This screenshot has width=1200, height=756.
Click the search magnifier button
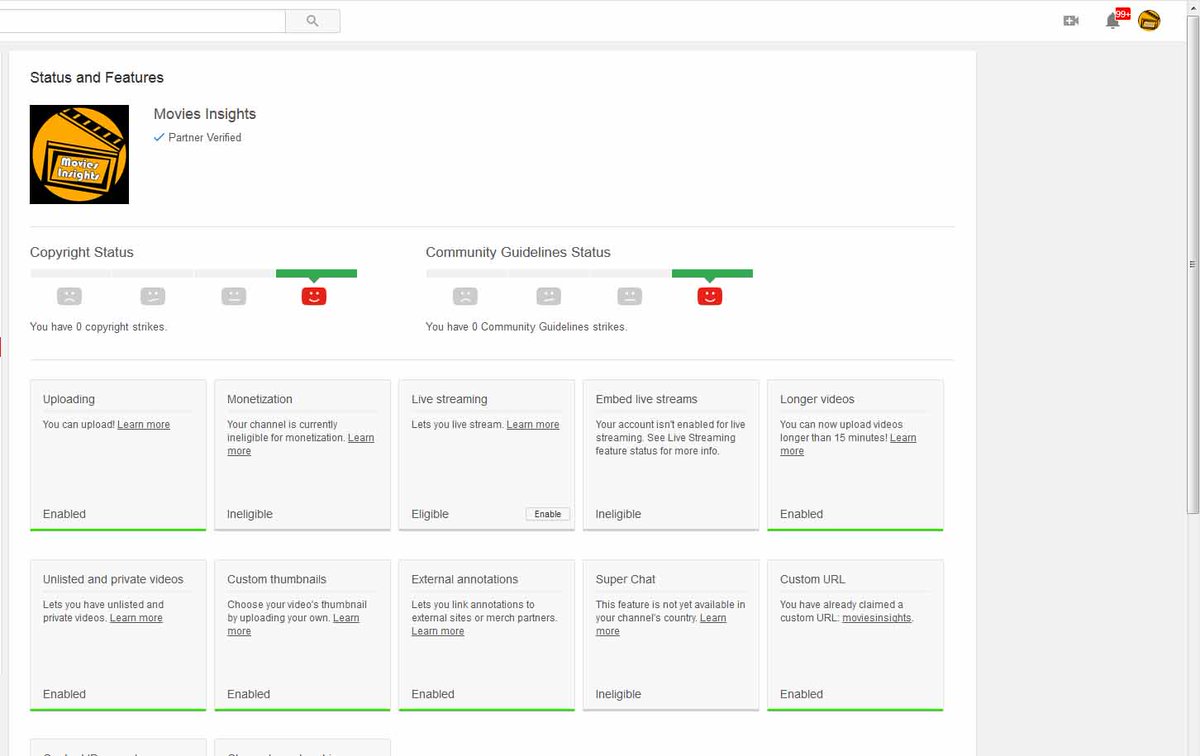click(312, 20)
